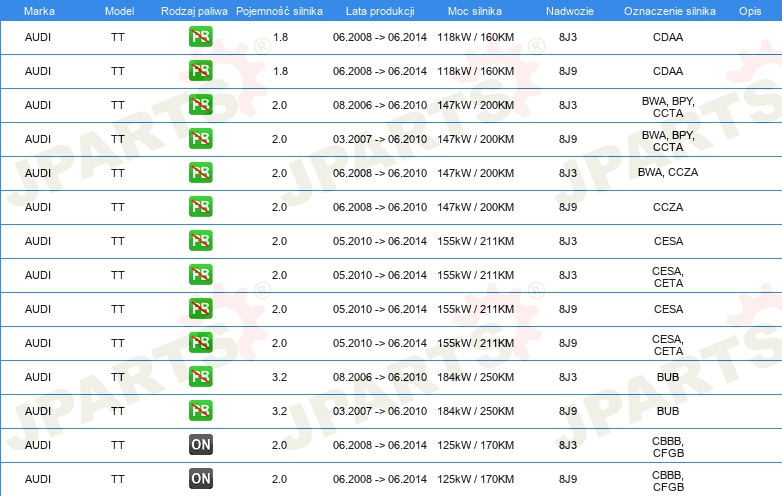Select 8J3 body cell in BWA, CCZA row
Screen dimensions: 782x496
(568, 173)
